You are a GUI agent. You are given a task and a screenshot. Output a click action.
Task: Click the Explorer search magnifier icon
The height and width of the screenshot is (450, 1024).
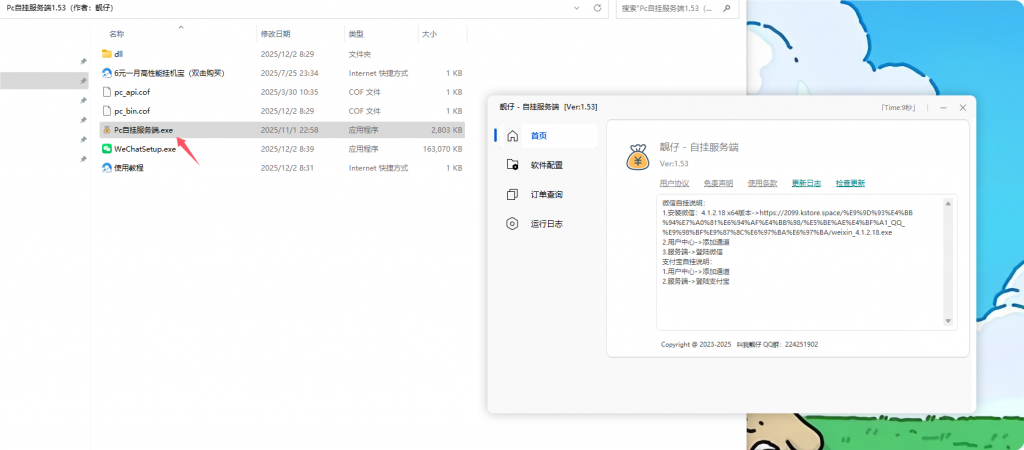pyautogui.click(x=728, y=8)
